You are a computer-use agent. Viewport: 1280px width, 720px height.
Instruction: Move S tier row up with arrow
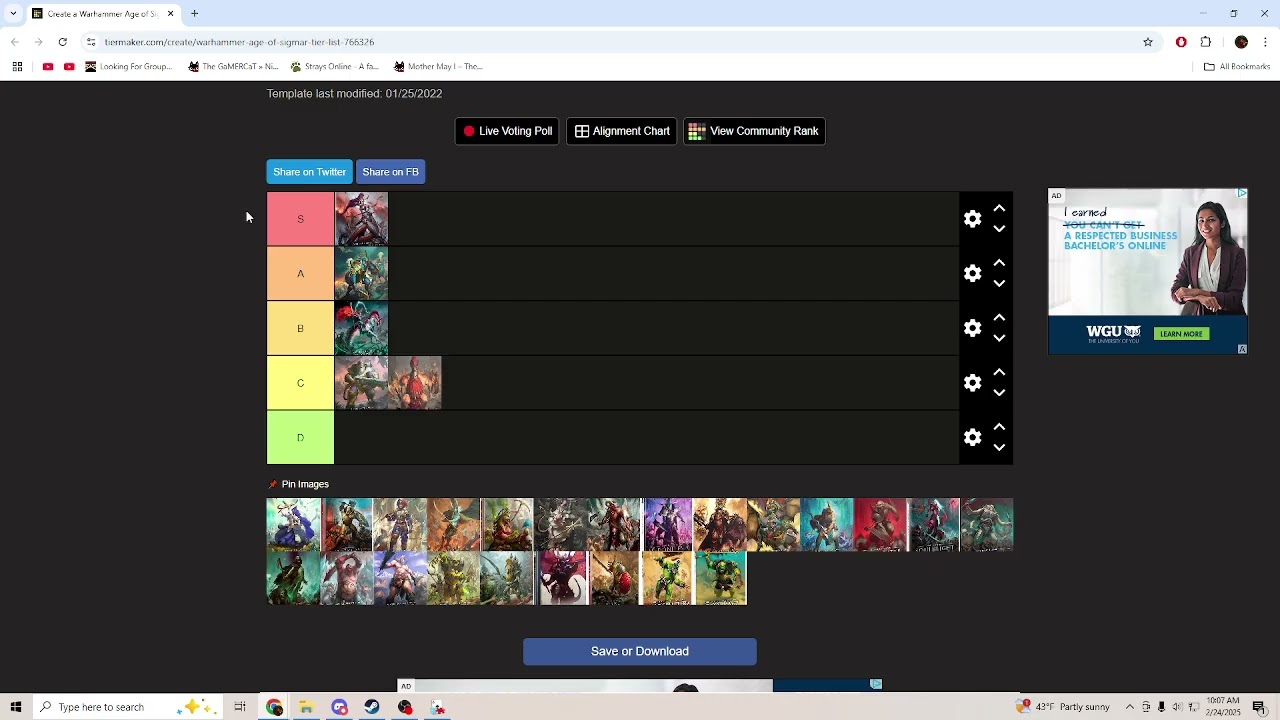pyautogui.click(x=999, y=208)
